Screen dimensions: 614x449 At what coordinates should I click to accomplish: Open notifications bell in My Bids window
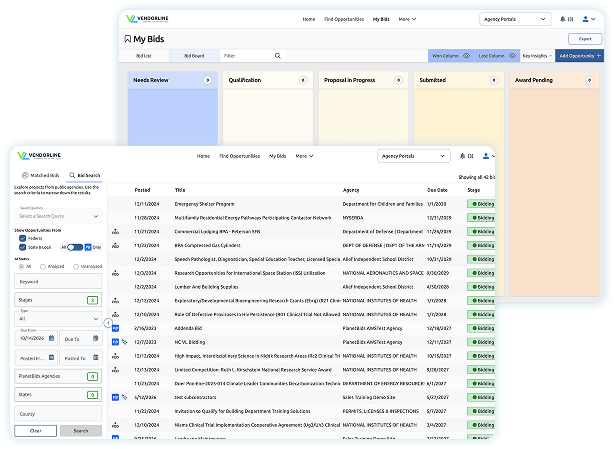[x=562, y=19]
